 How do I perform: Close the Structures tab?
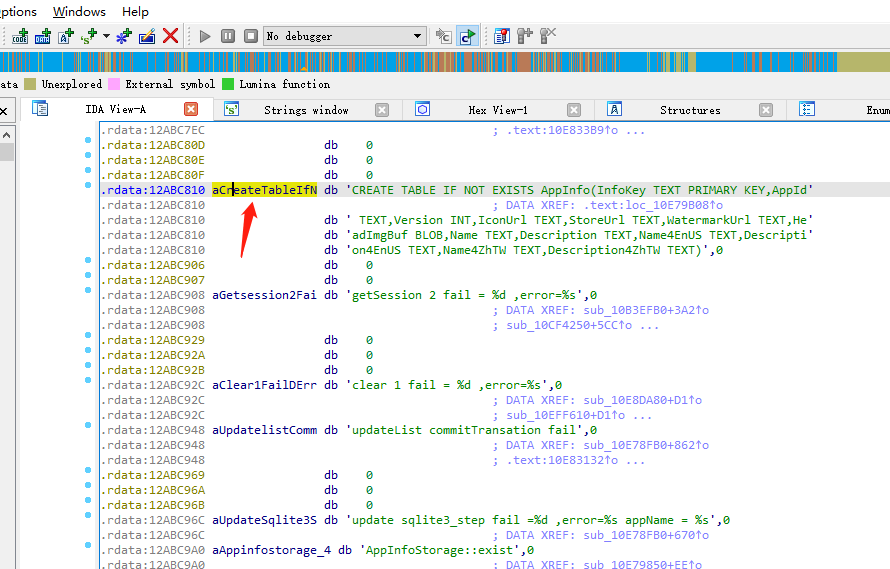[x=766, y=110]
